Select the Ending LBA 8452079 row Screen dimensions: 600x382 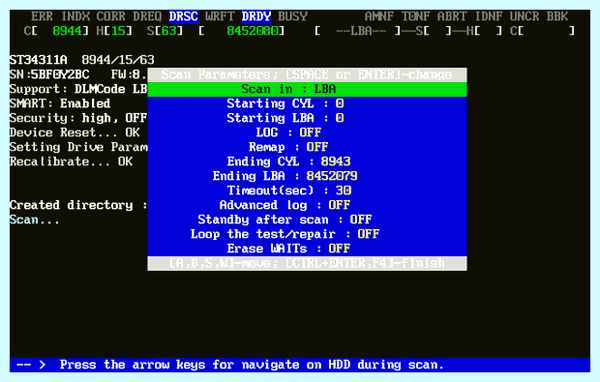307,176
